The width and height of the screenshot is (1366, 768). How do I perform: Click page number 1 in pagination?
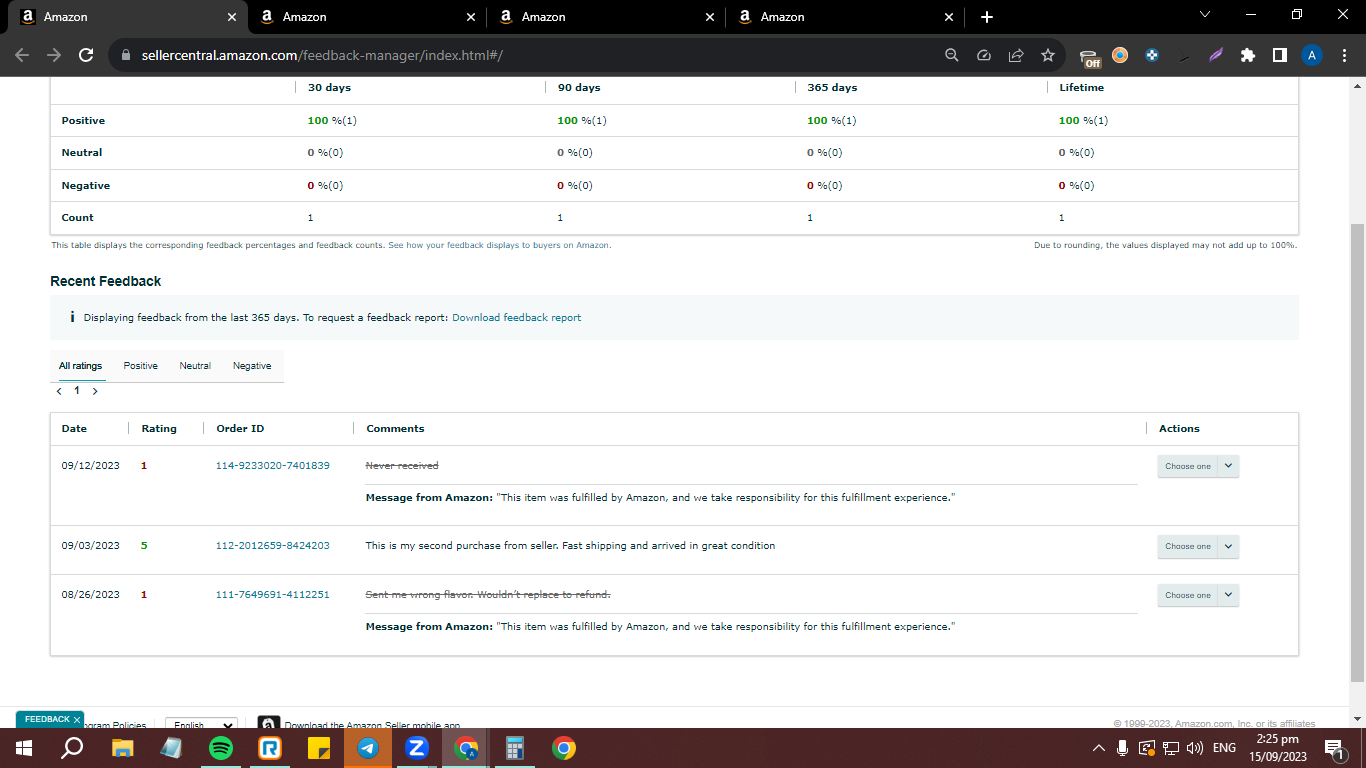pyautogui.click(x=77, y=391)
